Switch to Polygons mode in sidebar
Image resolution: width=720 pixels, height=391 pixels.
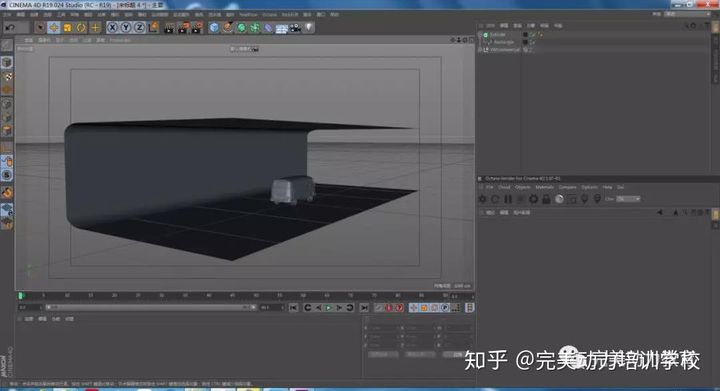[x=6, y=131]
